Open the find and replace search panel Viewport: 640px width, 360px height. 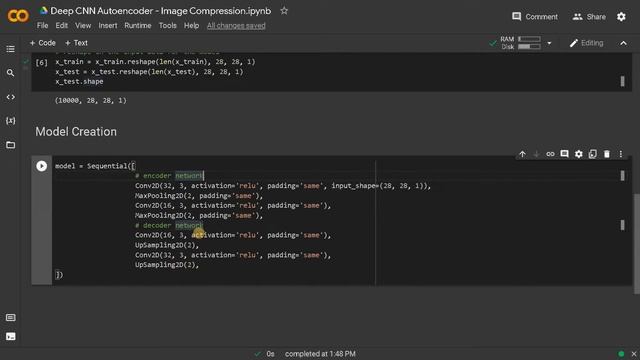click(x=11, y=73)
